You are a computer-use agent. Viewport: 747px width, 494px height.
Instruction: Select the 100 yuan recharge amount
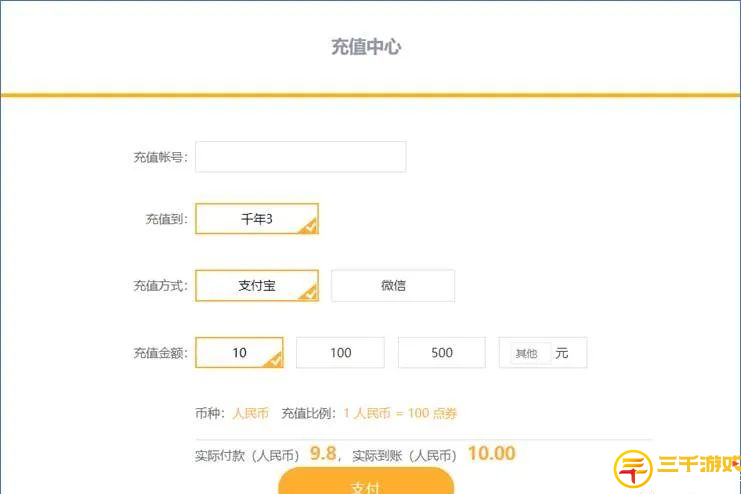pos(340,353)
